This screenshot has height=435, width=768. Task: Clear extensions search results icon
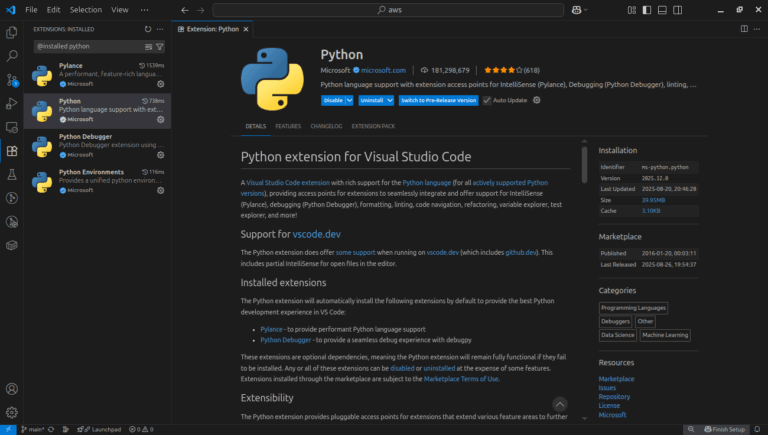pyautogui.click(x=148, y=47)
